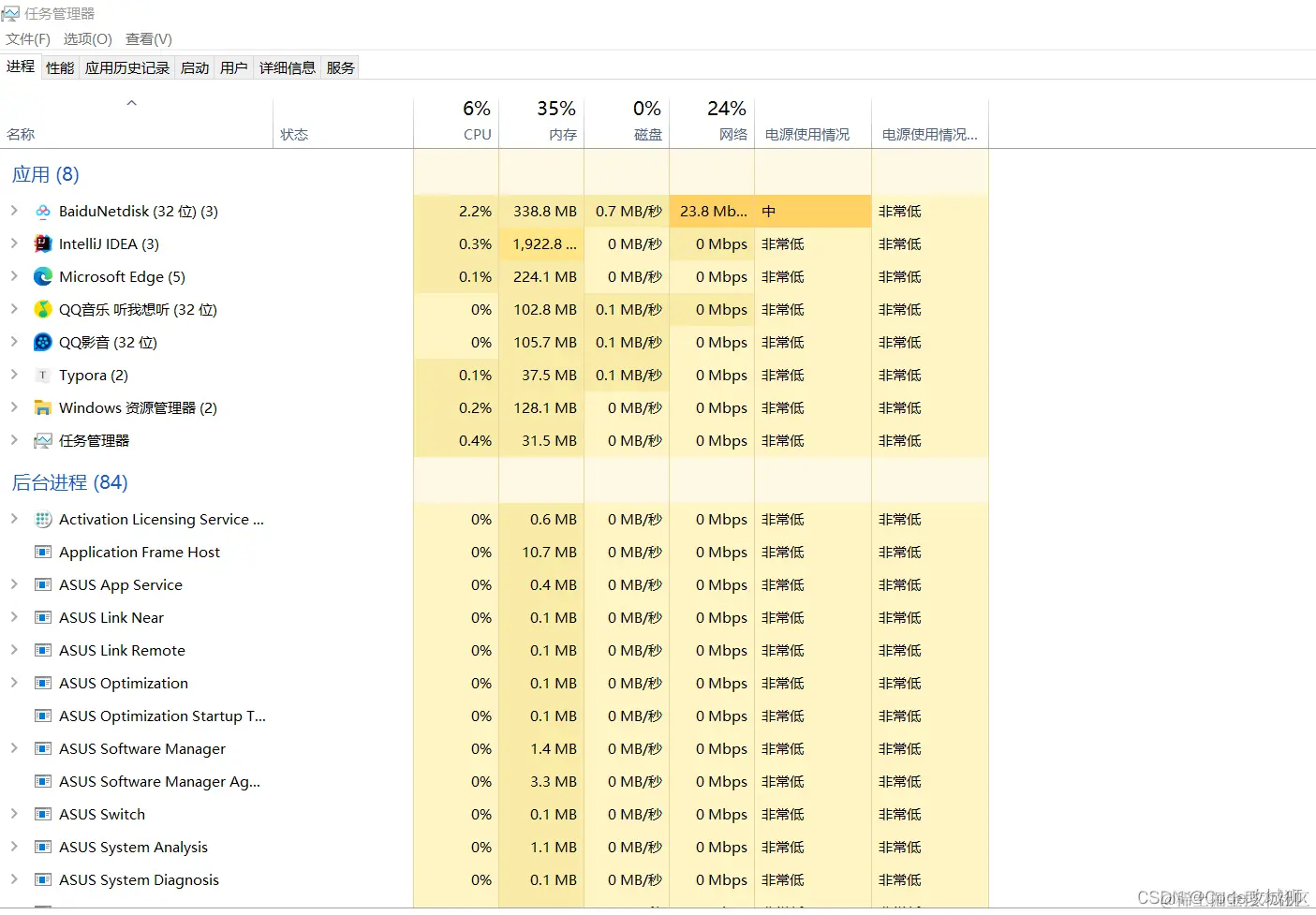Click Microsoft Edge's 224.1 MB memory value
This screenshot has height=915, width=1316.
(545, 277)
